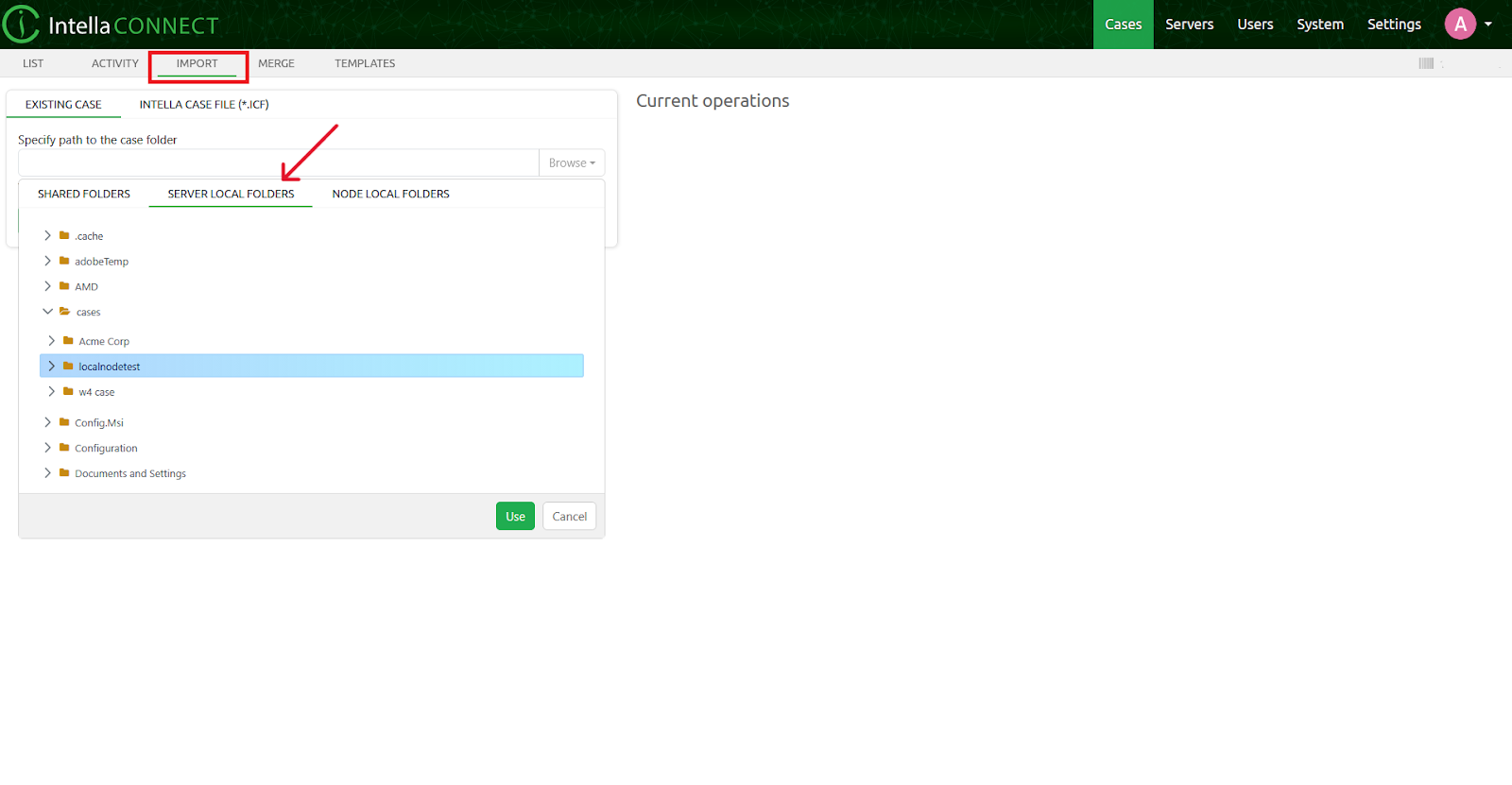Expand the Documents and Settings folder

[x=47, y=473]
